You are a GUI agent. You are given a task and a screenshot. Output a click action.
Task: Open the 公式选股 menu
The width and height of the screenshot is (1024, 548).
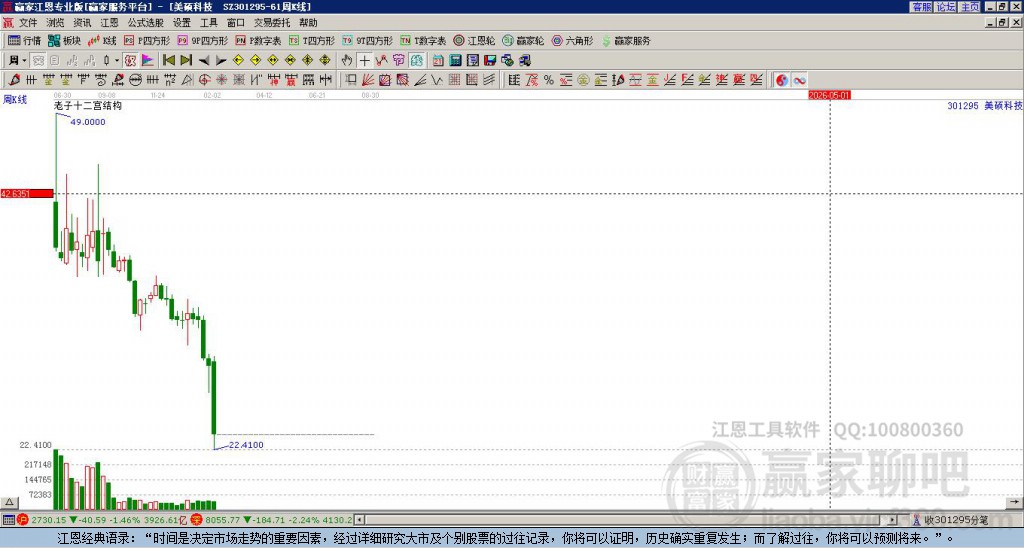click(x=146, y=23)
